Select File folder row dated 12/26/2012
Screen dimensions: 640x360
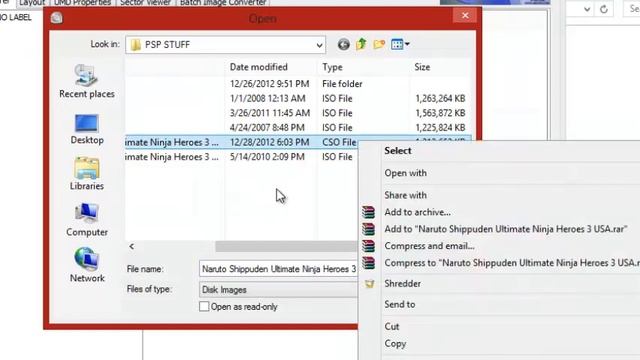tap(298, 84)
